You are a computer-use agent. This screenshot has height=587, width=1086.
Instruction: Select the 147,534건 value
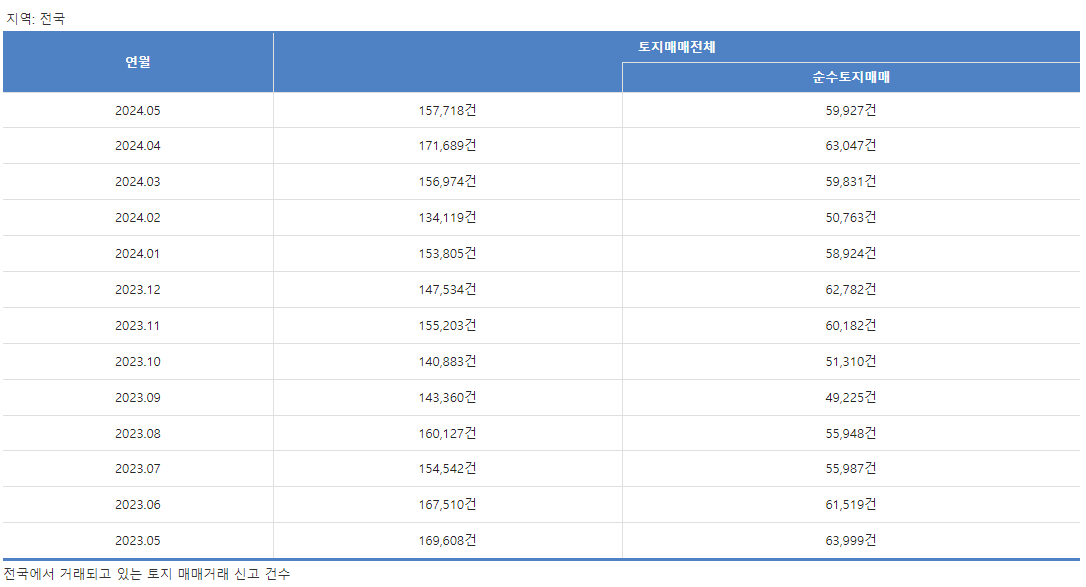(447, 290)
